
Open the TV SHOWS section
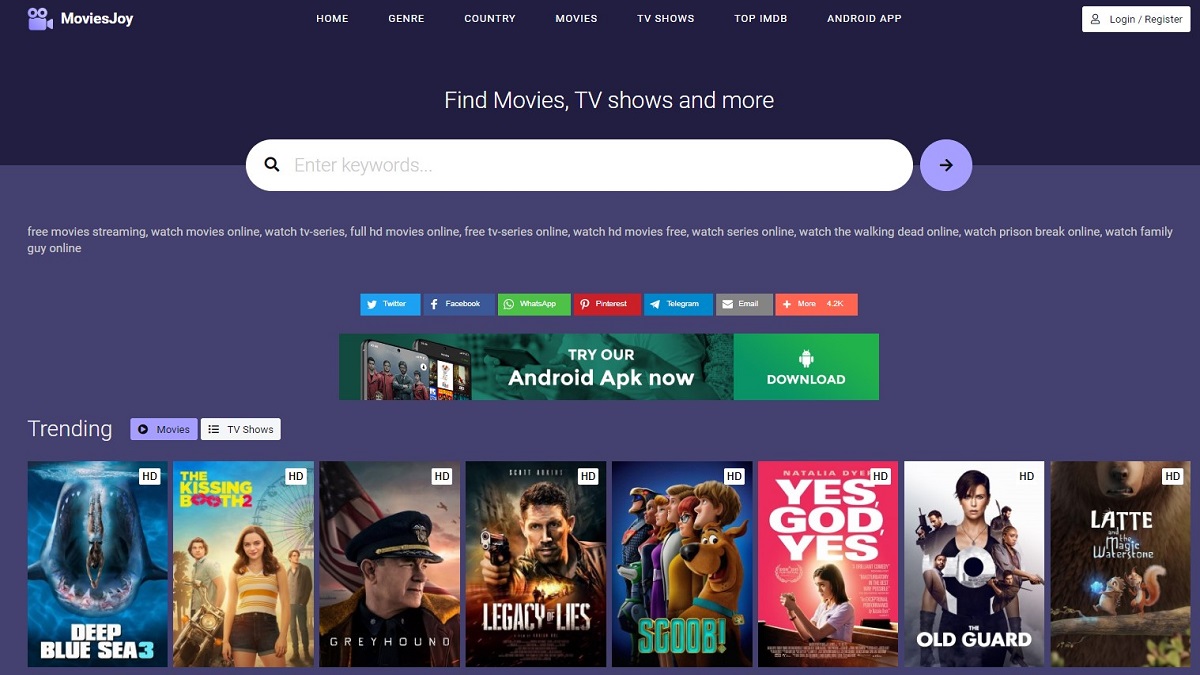click(666, 18)
